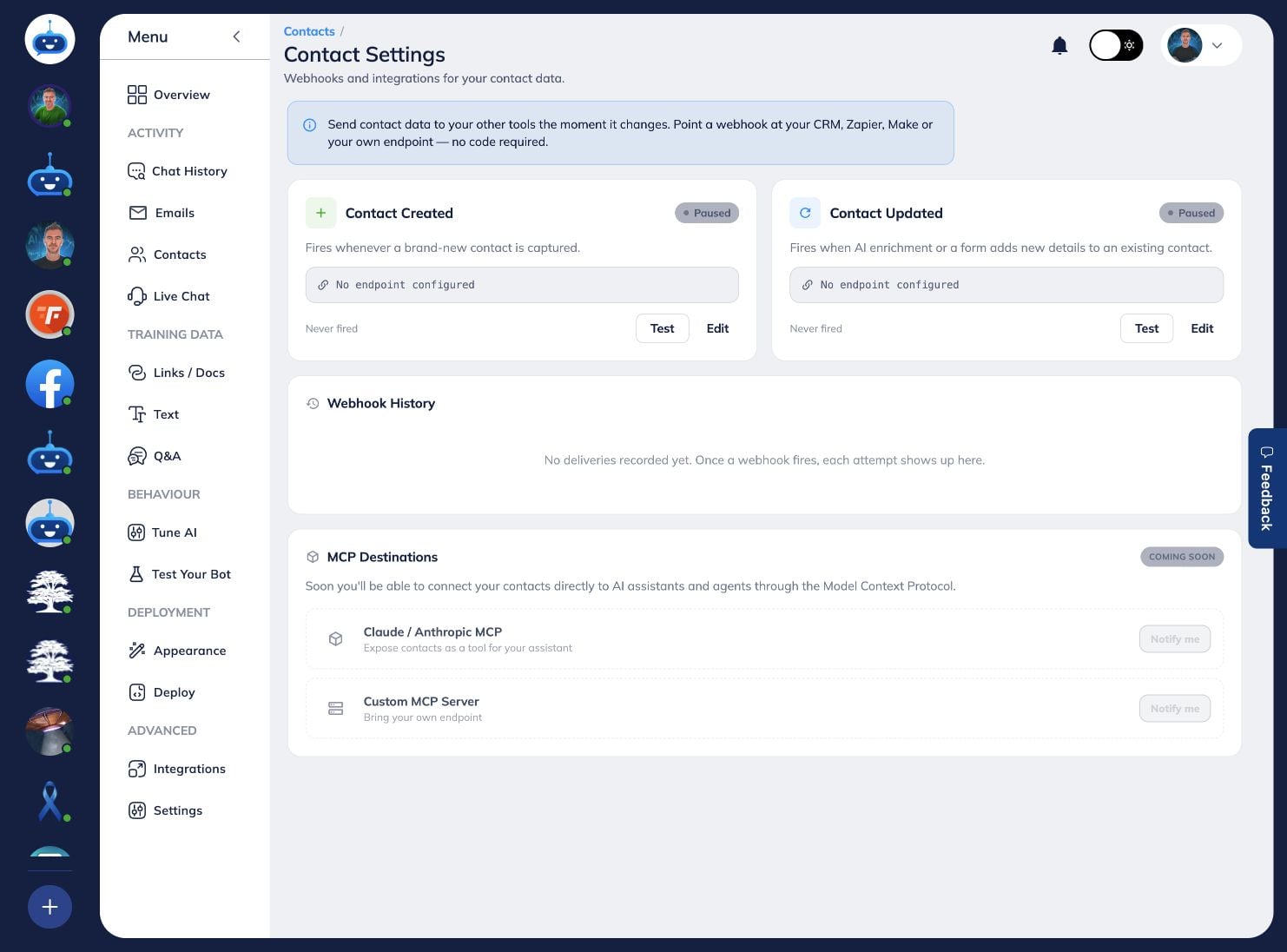
Task: Click the Custom MCP Server icon
Action: [335, 709]
